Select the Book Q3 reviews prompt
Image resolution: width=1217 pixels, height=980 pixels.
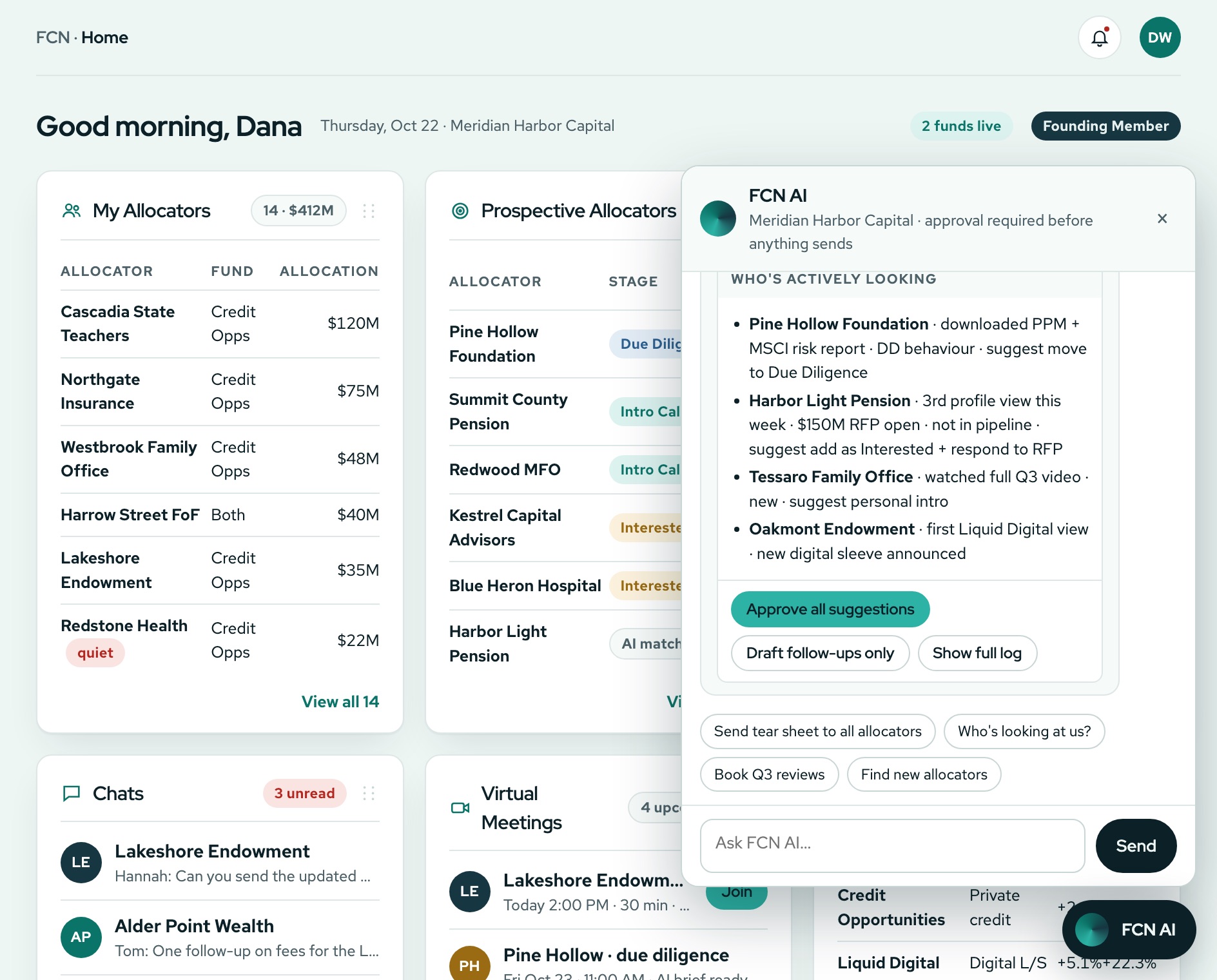(x=770, y=774)
